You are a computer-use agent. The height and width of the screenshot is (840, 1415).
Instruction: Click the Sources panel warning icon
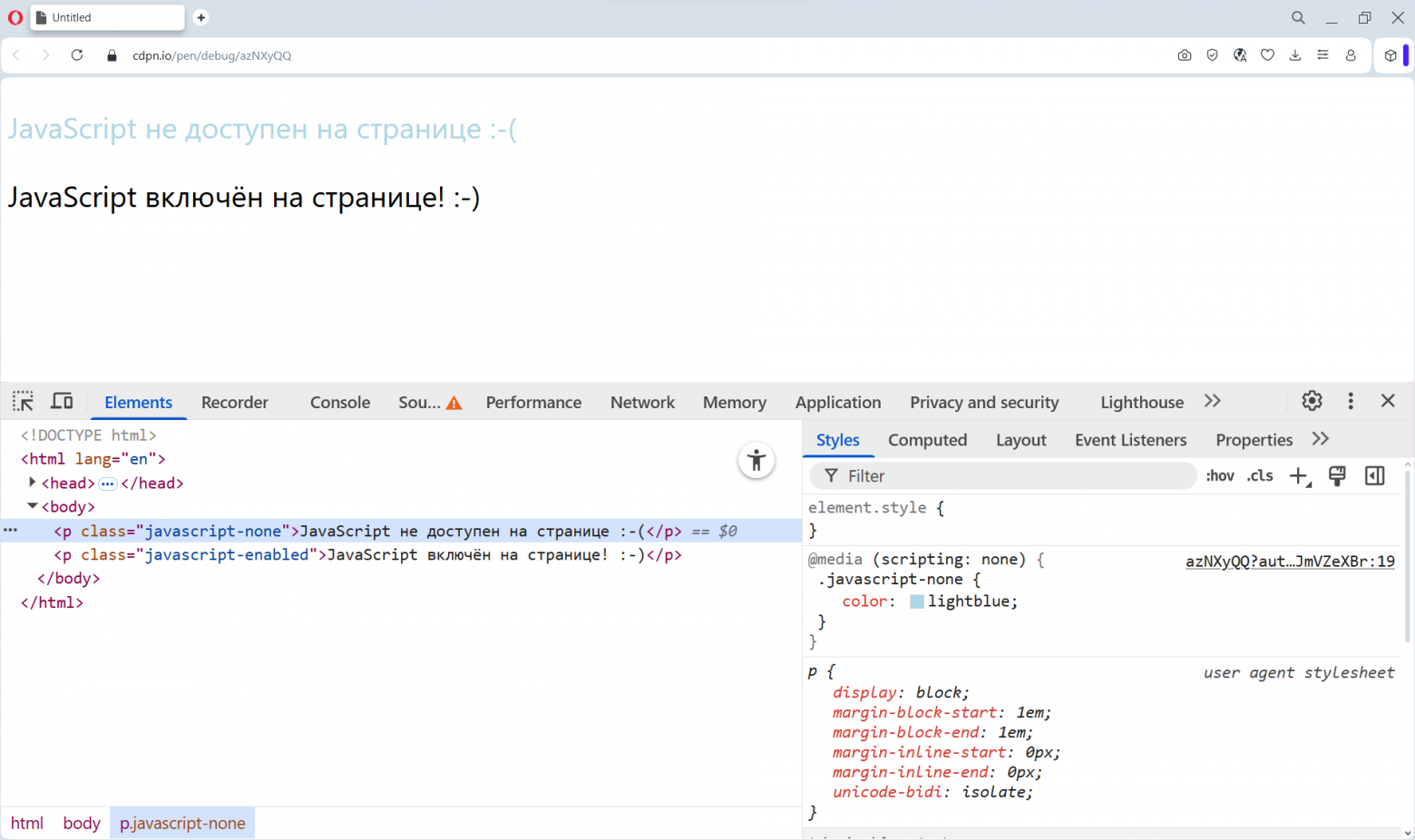(x=453, y=401)
